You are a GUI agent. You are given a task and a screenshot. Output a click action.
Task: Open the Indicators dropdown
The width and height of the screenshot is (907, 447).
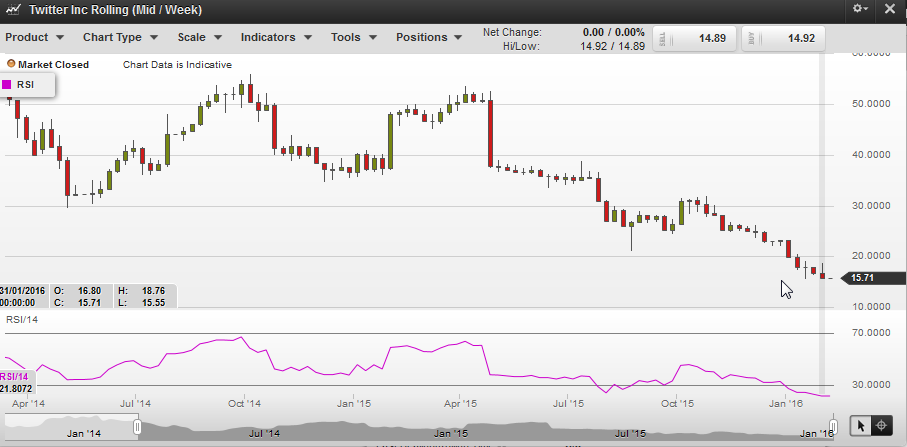coord(276,37)
